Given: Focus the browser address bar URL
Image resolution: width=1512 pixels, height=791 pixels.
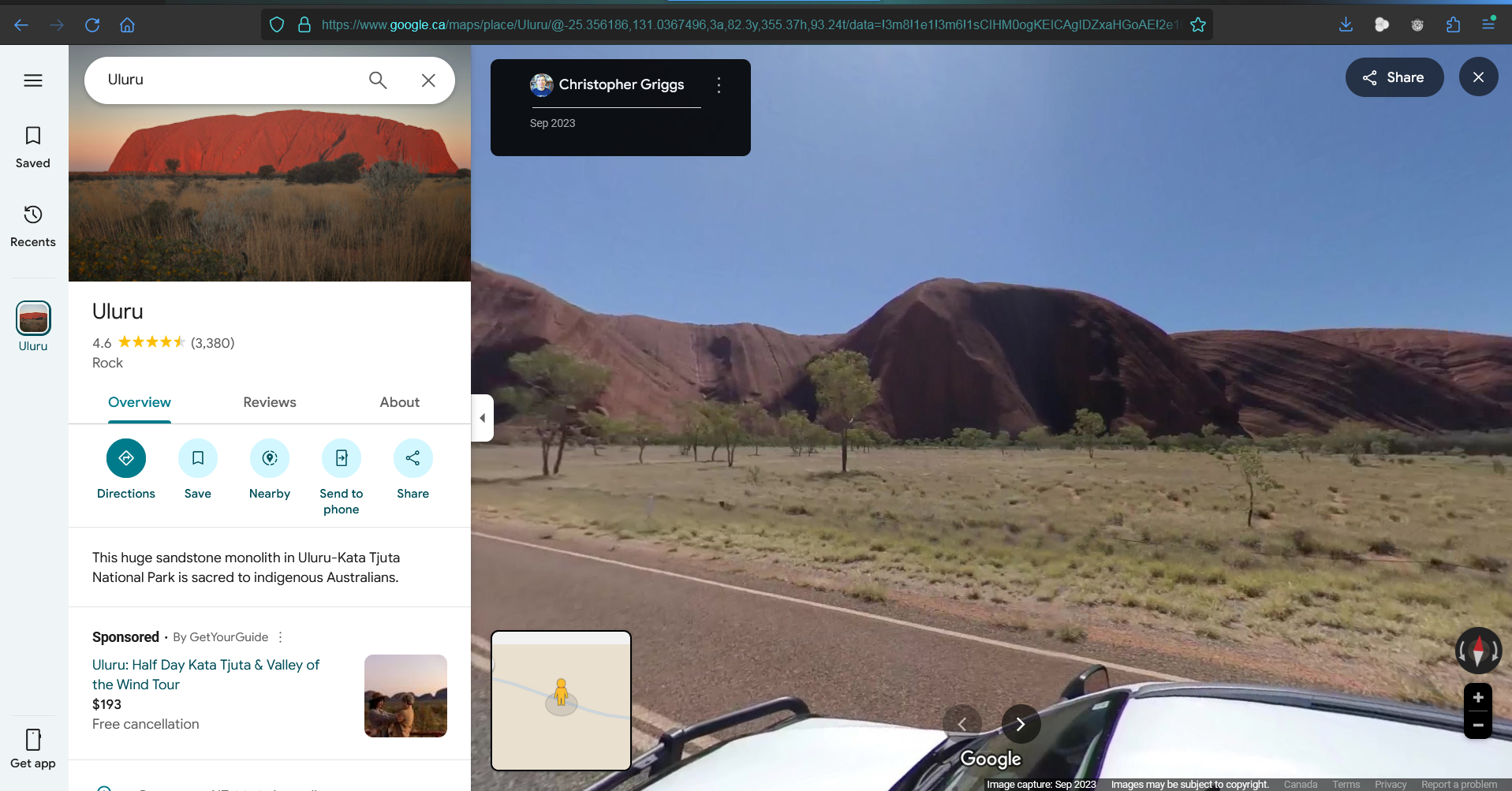Looking at the screenshot, I should [749, 24].
